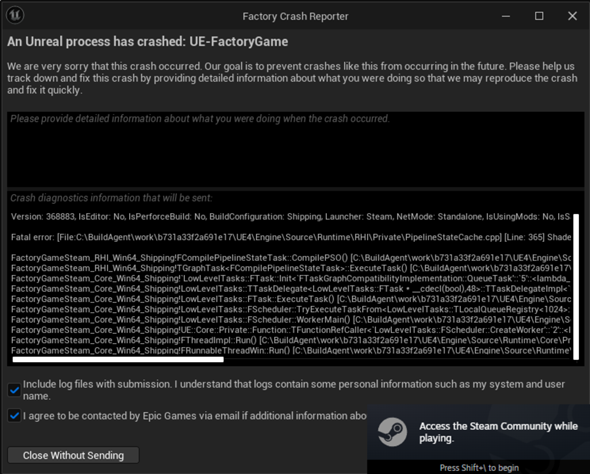Focus the crash description text input box

click(x=295, y=149)
